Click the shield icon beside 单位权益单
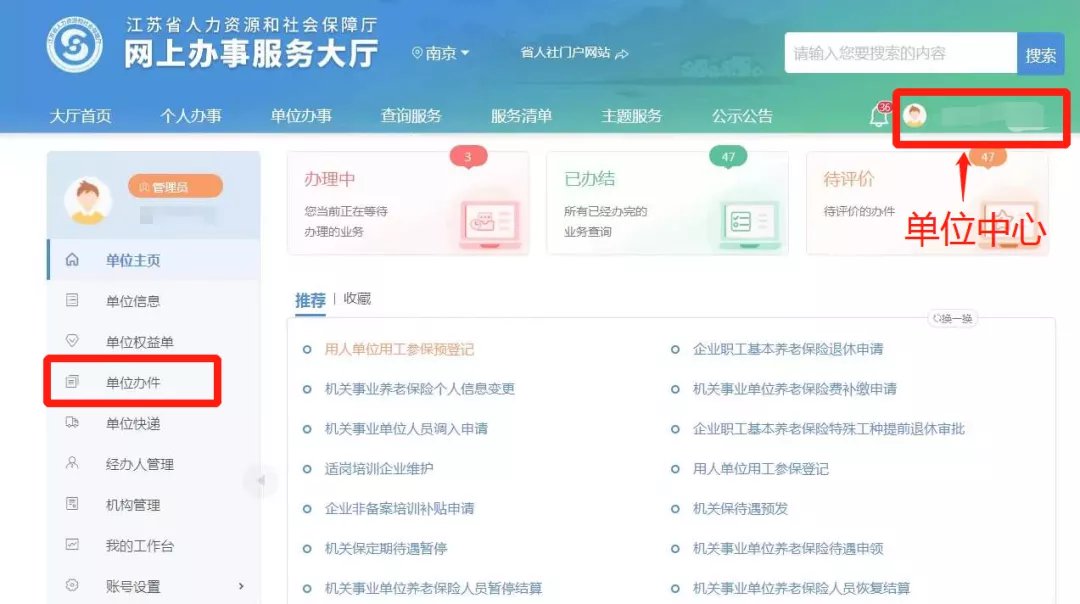Screen dimensions: 1080x604 (72, 341)
